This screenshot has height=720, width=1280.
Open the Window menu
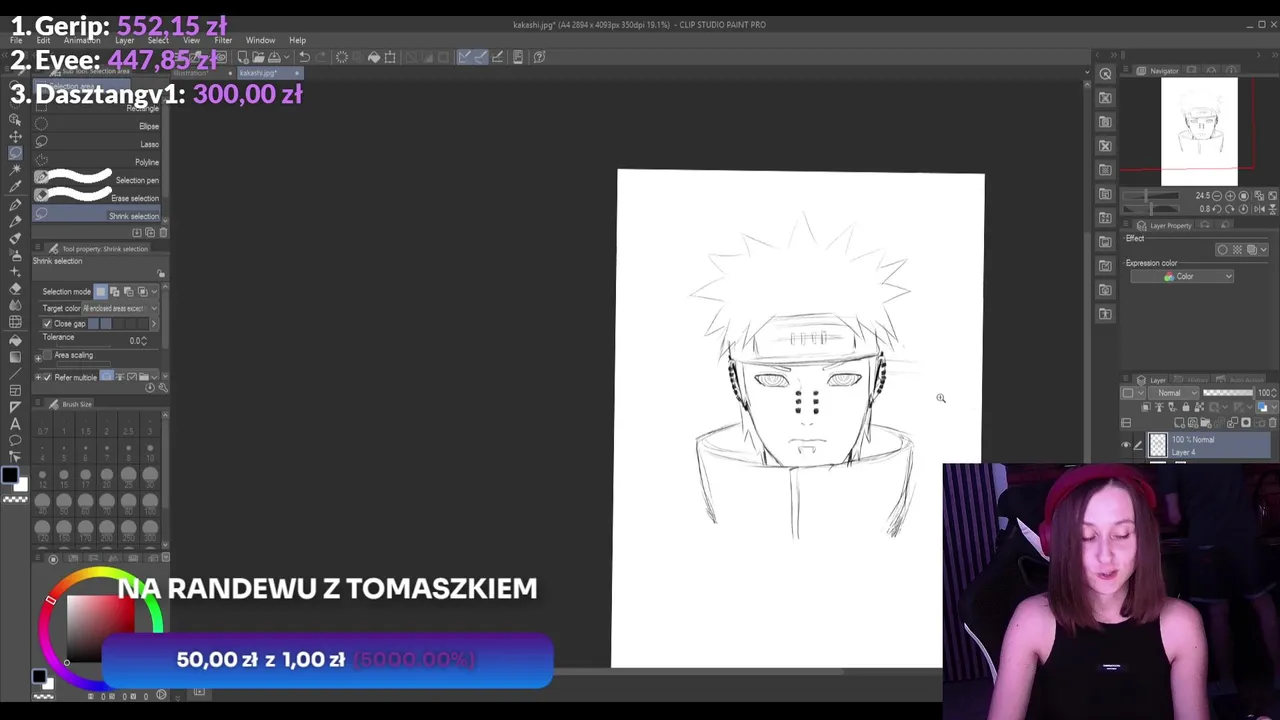click(x=260, y=41)
